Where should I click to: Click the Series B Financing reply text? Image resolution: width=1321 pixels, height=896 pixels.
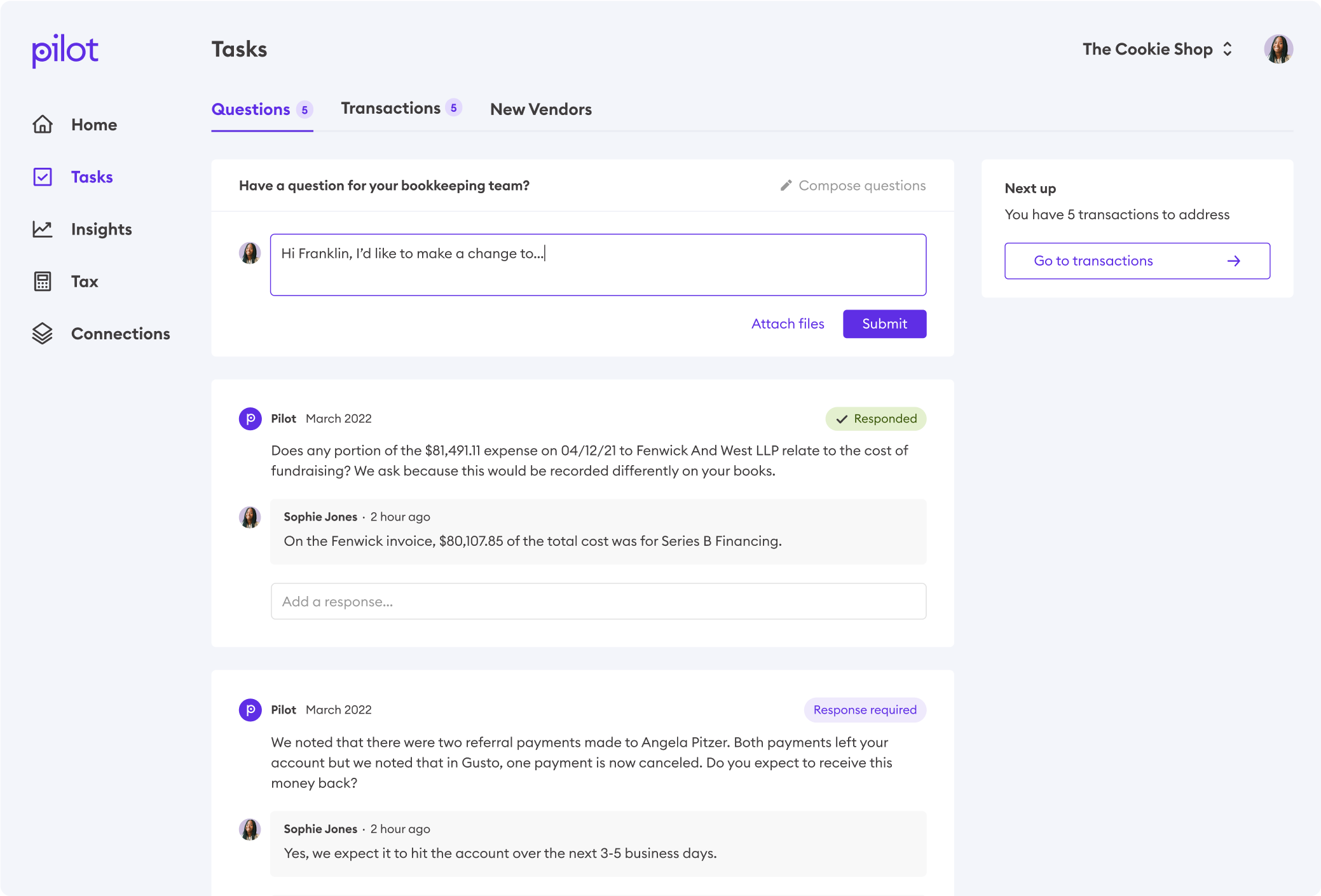533,541
